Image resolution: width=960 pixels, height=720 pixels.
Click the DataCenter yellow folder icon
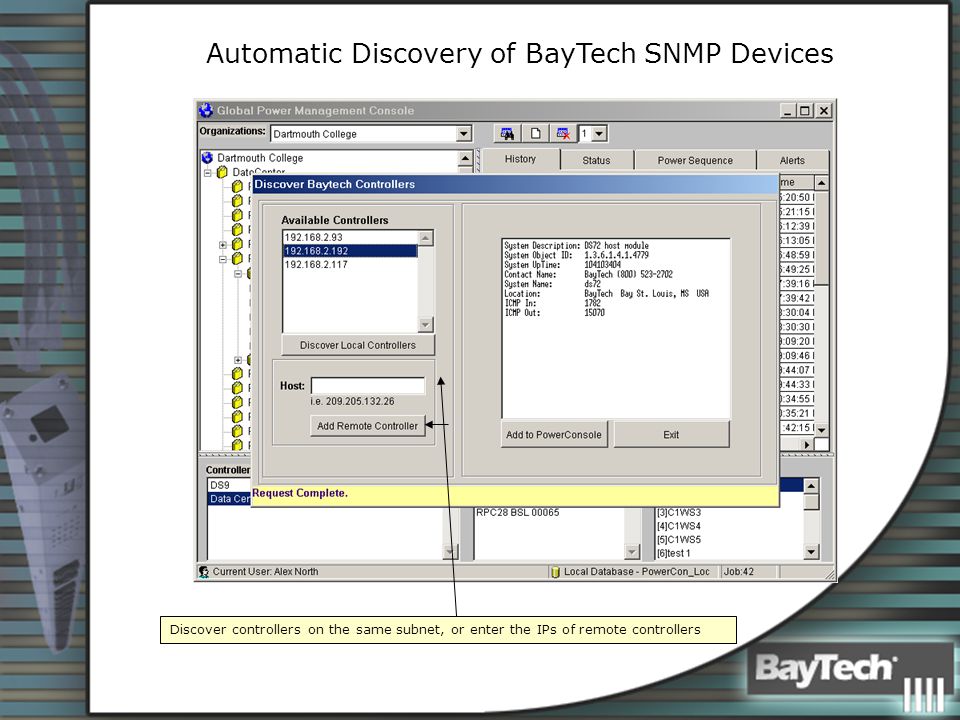[222, 173]
